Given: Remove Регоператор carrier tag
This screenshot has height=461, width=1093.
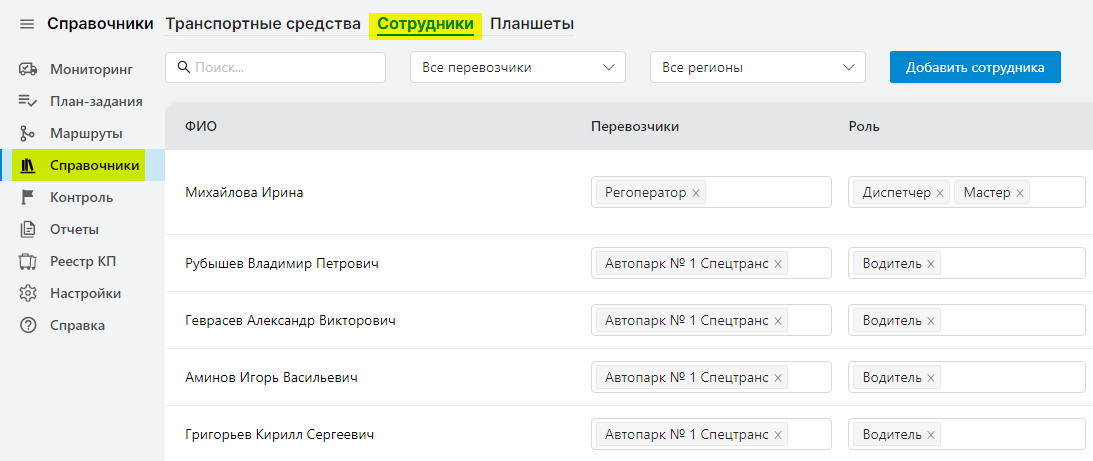Looking at the screenshot, I should (x=696, y=193).
